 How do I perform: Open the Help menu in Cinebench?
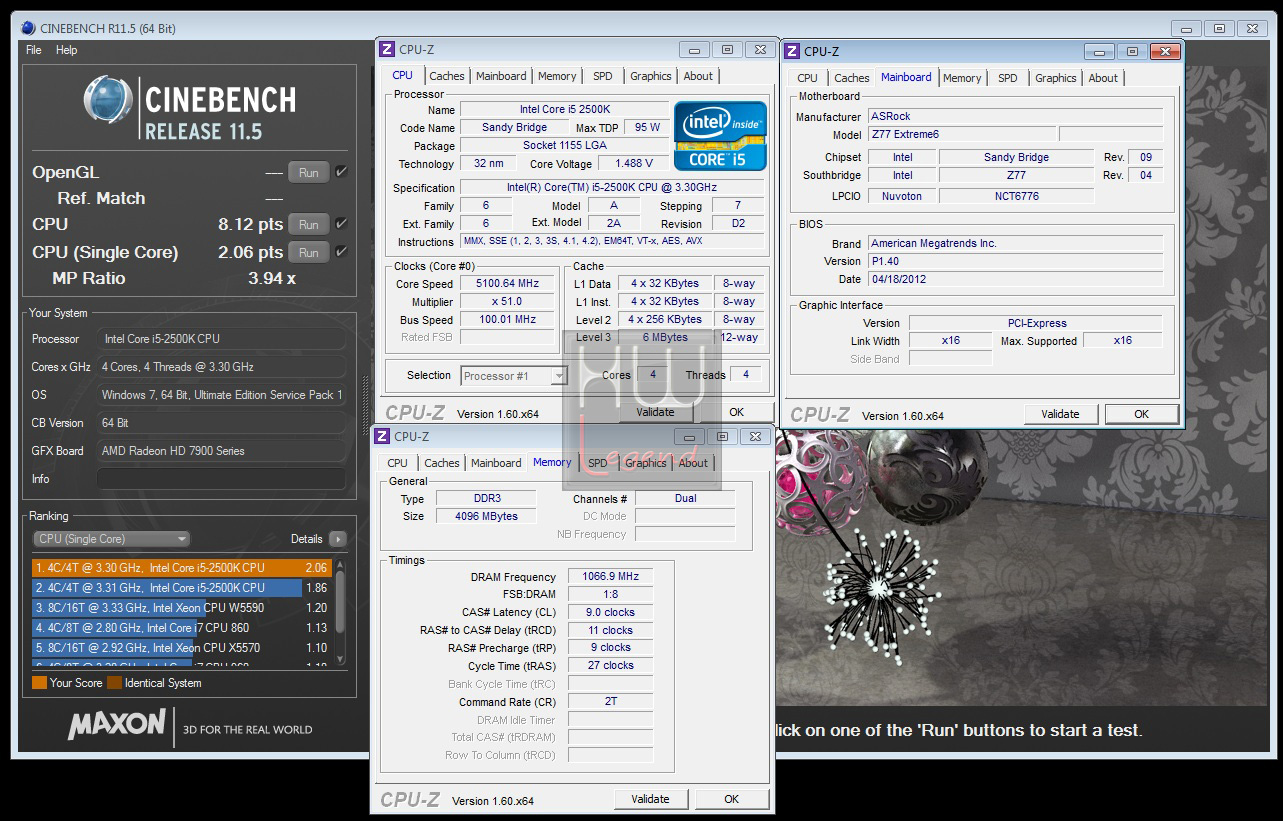[x=66, y=50]
